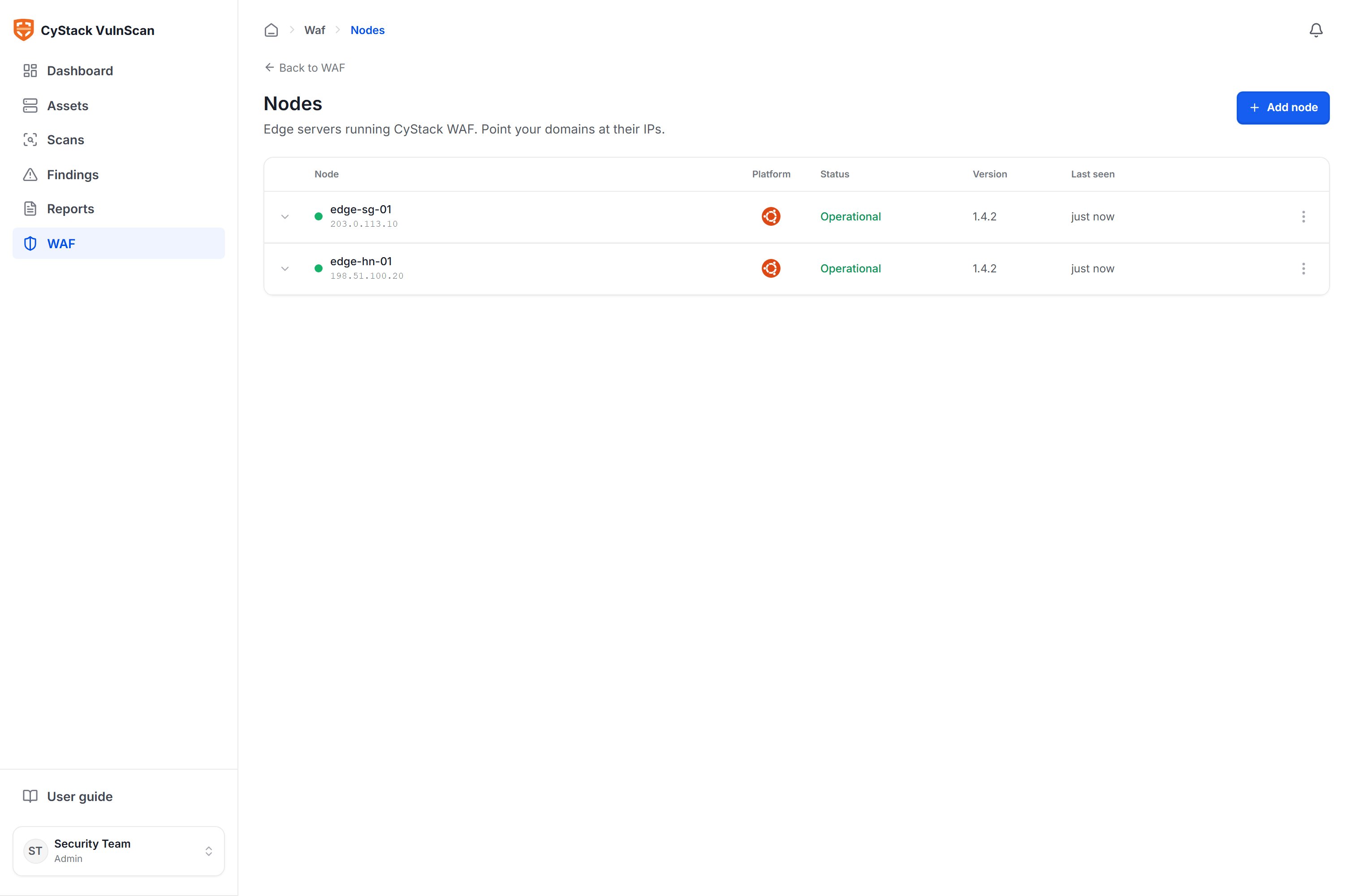Image resolution: width=1355 pixels, height=896 pixels.
Task: Click the Last seen column header
Action: [x=1093, y=174]
